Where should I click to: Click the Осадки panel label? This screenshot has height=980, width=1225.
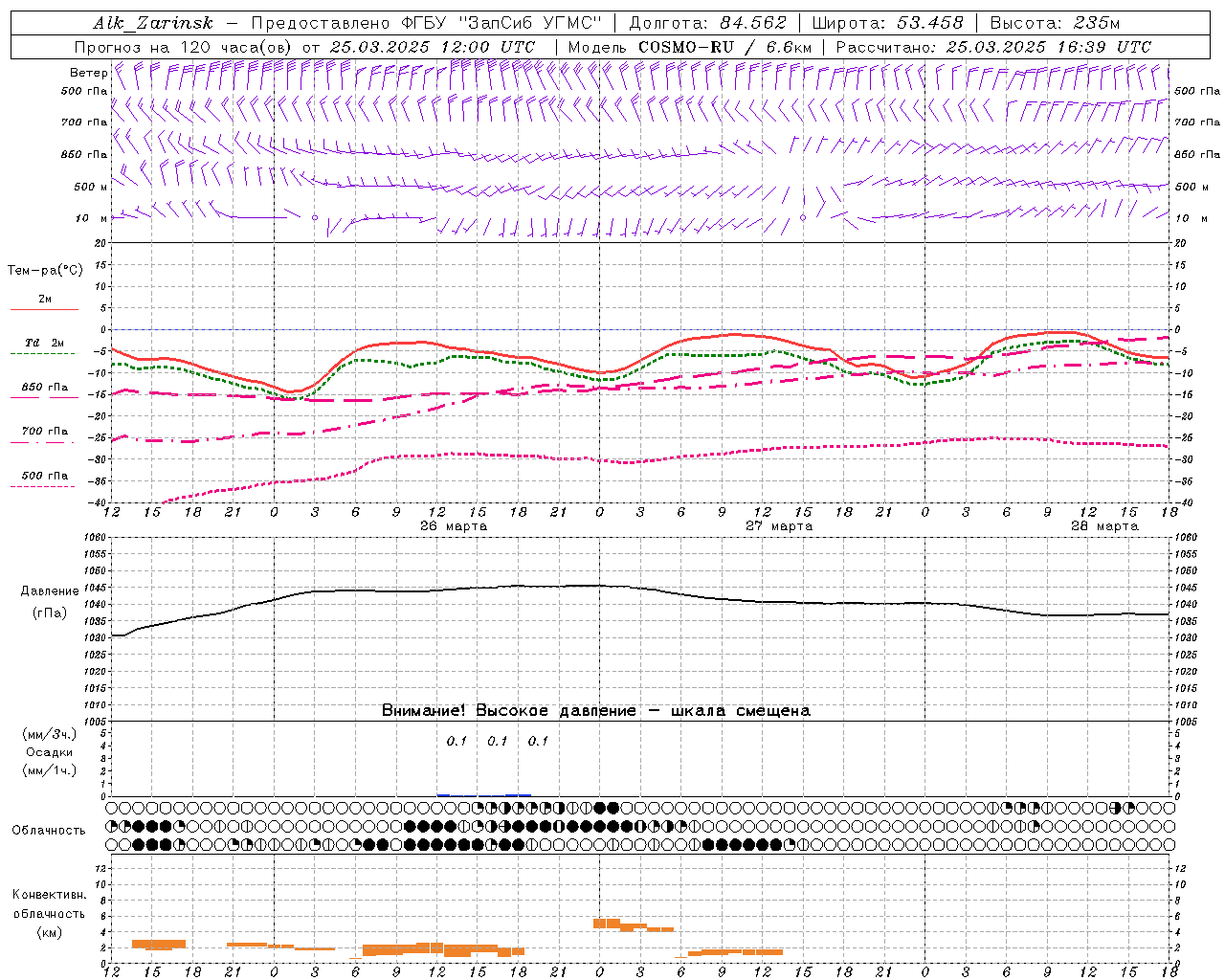pos(50,752)
